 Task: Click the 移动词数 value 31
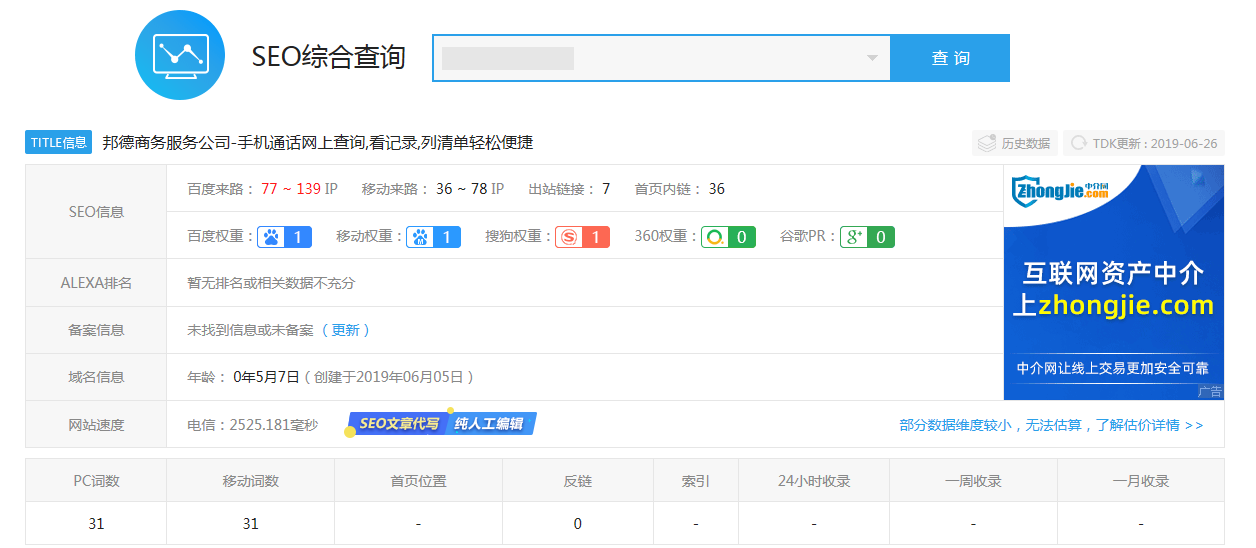[x=250, y=524]
